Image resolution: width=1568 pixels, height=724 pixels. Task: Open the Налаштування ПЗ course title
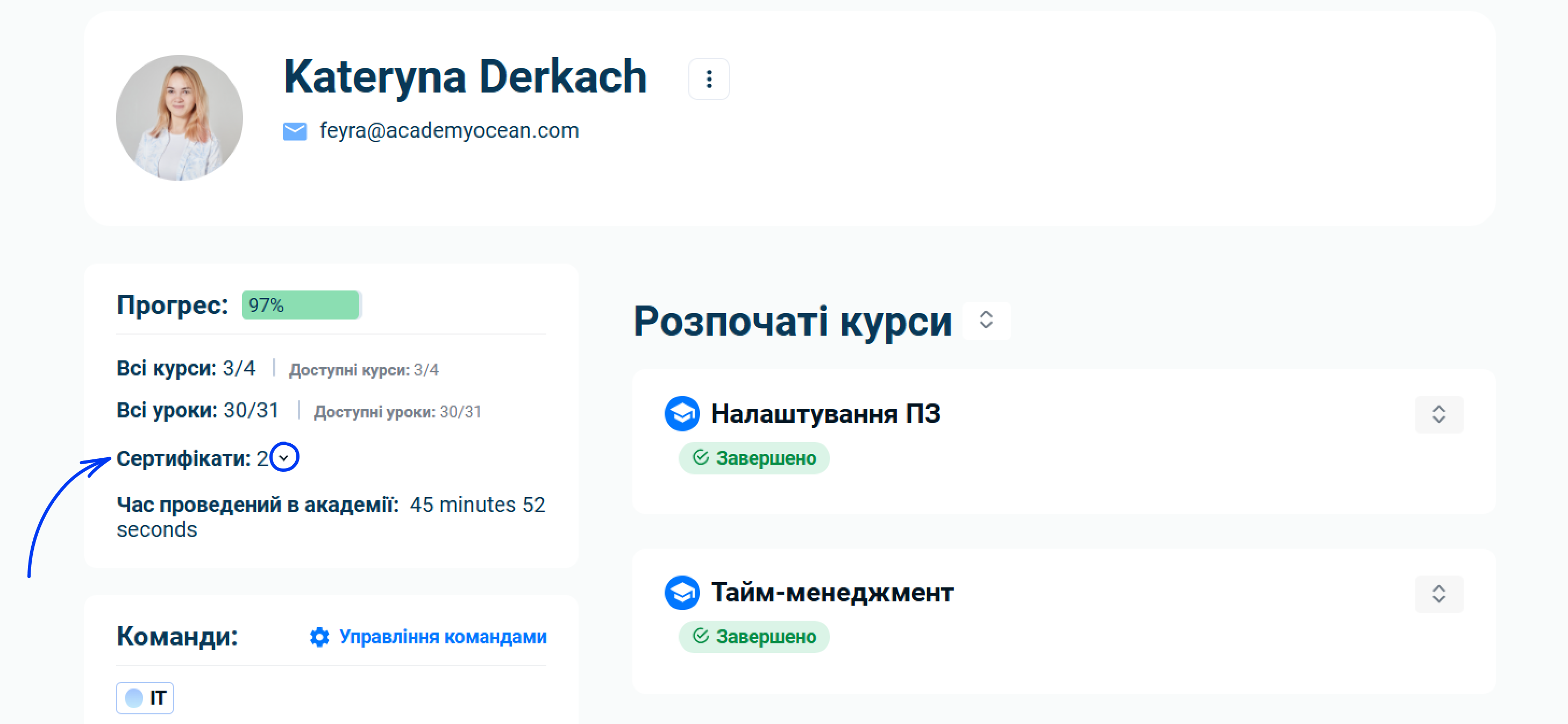[x=825, y=414]
